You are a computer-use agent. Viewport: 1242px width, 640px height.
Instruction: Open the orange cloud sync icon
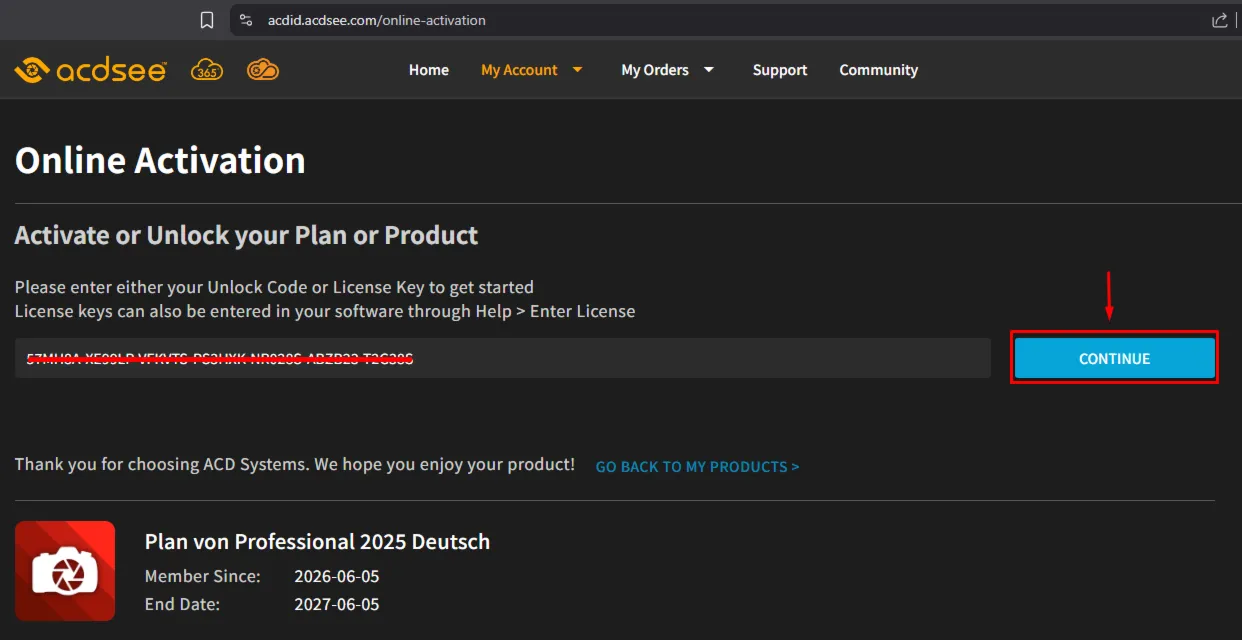click(263, 70)
